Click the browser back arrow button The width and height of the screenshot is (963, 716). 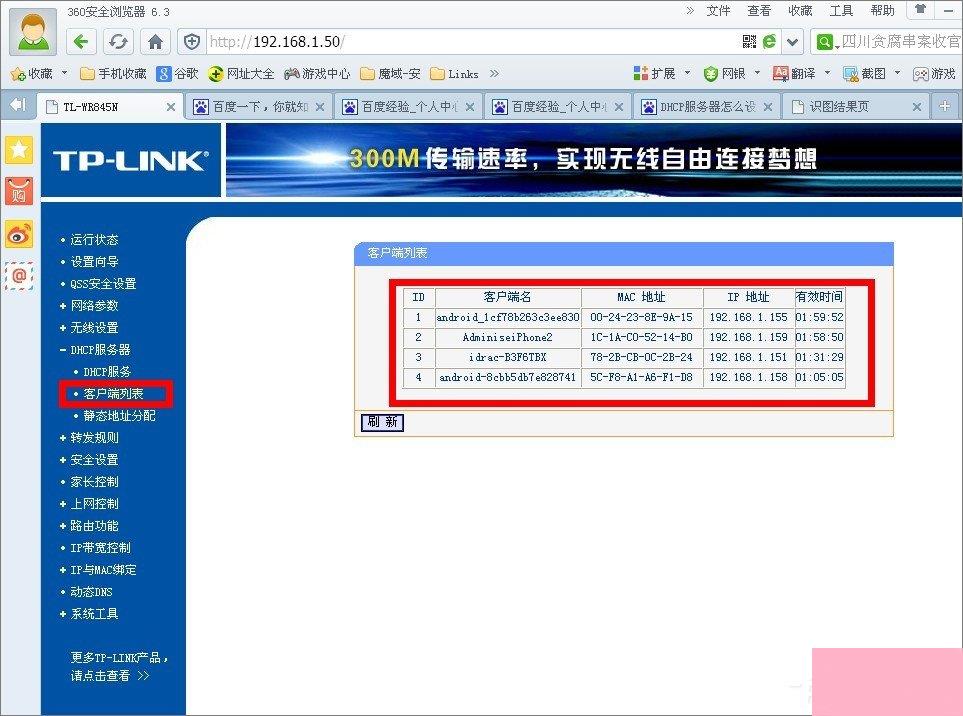[x=81, y=42]
